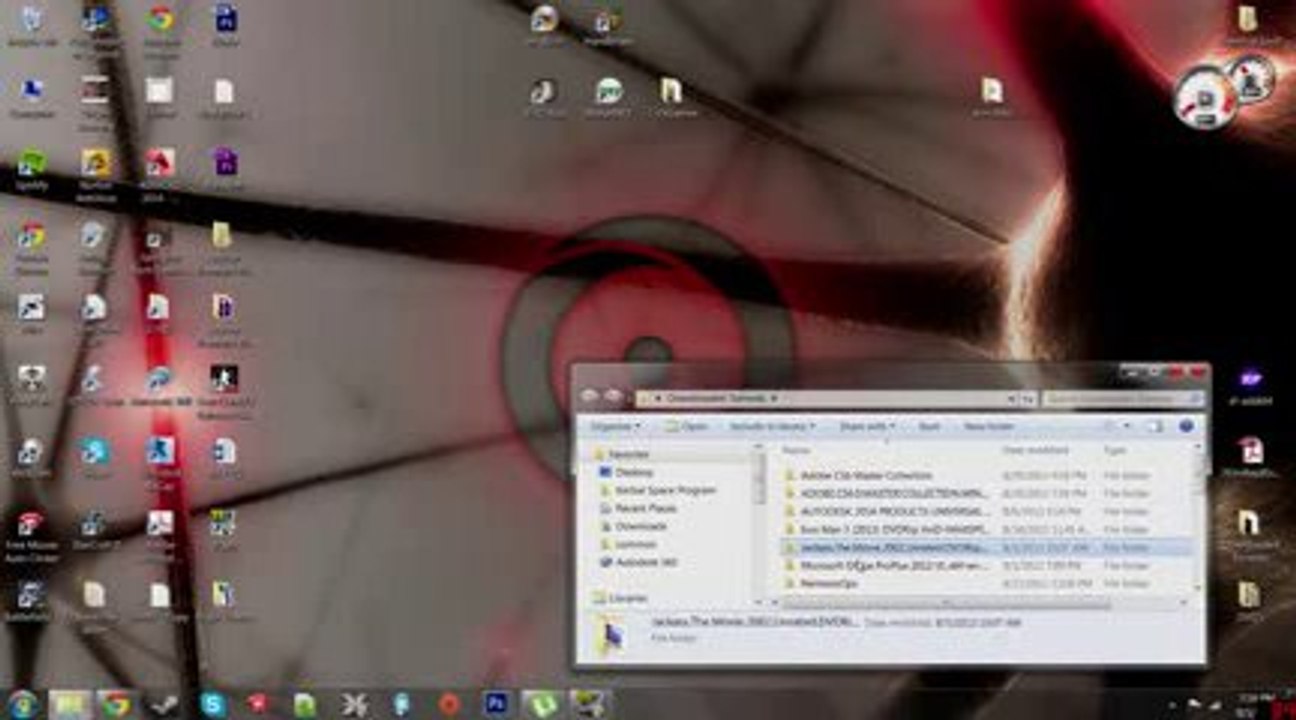
Task: Expand the Include in library menu
Action: point(773,426)
